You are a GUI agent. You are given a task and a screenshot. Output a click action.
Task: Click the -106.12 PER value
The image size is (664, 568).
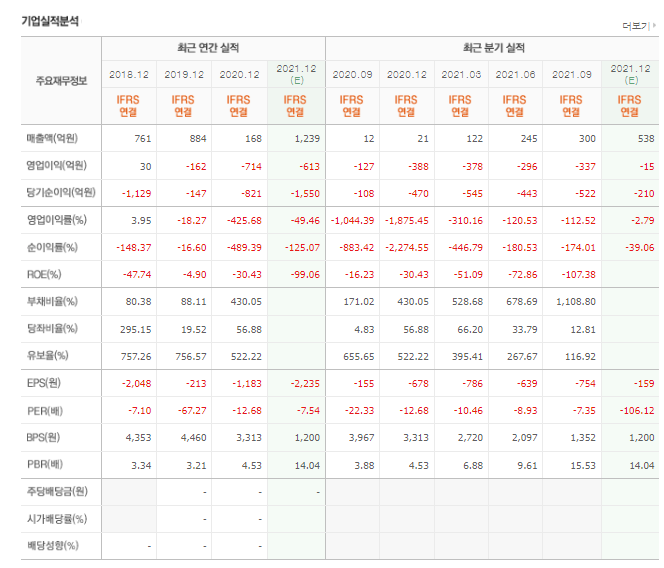pyautogui.click(x=637, y=411)
